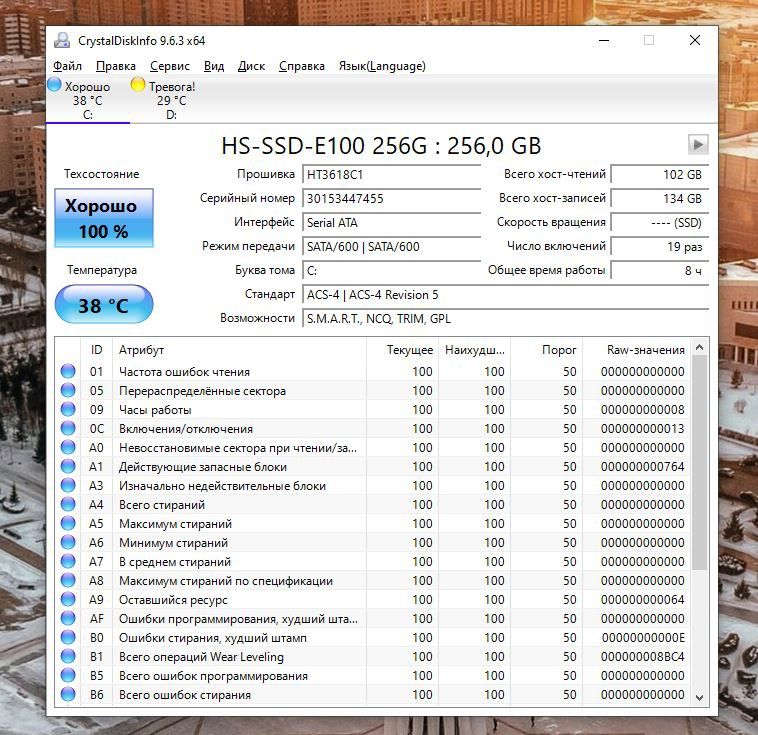Click raw value 00000000000E
Image resolution: width=758 pixels, height=735 pixels.
(x=643, y=638)
